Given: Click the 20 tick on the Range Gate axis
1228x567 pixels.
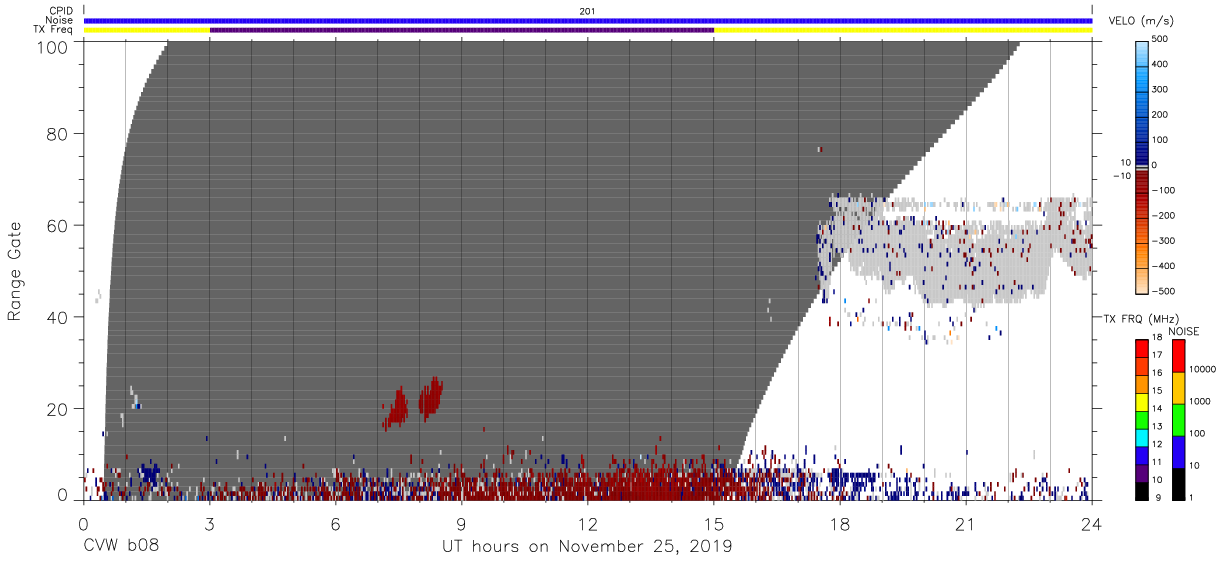Looking at the screenshot, I should pyautogui.click(x=58, y=409).
